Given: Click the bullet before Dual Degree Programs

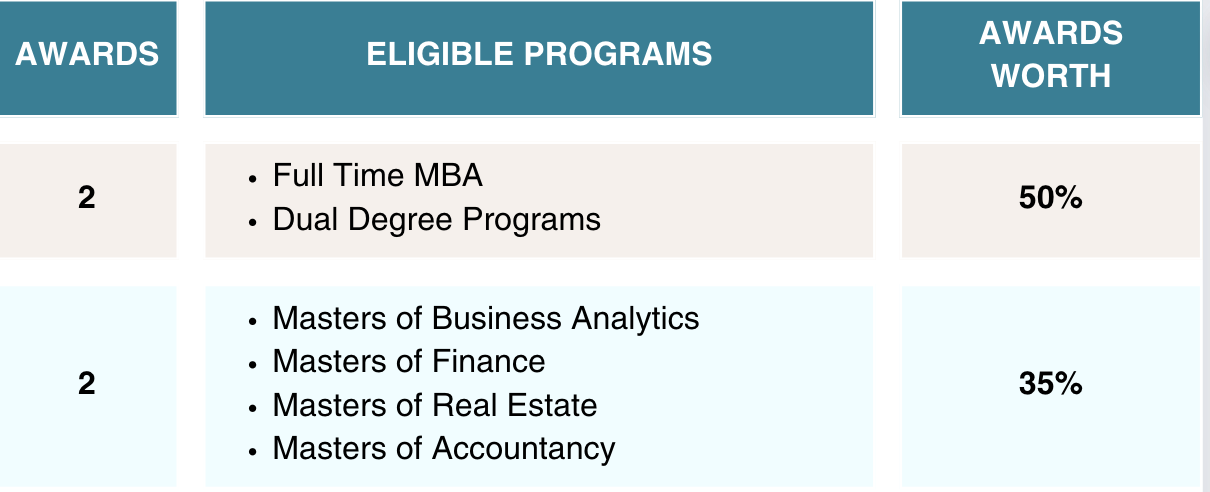Looking at the screenshot, I should click(x=253, y=221).
